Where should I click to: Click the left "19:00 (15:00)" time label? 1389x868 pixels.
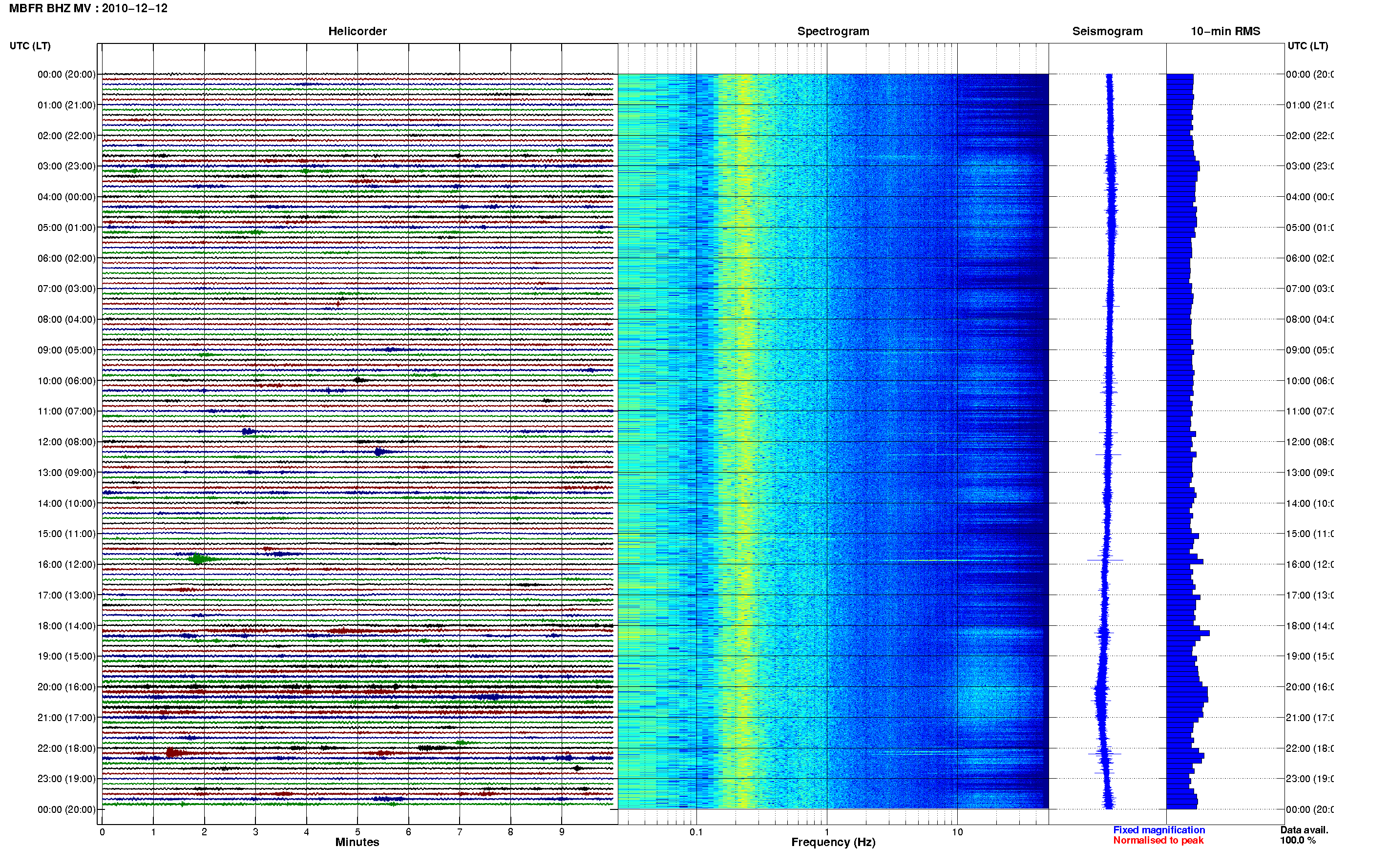66,657
